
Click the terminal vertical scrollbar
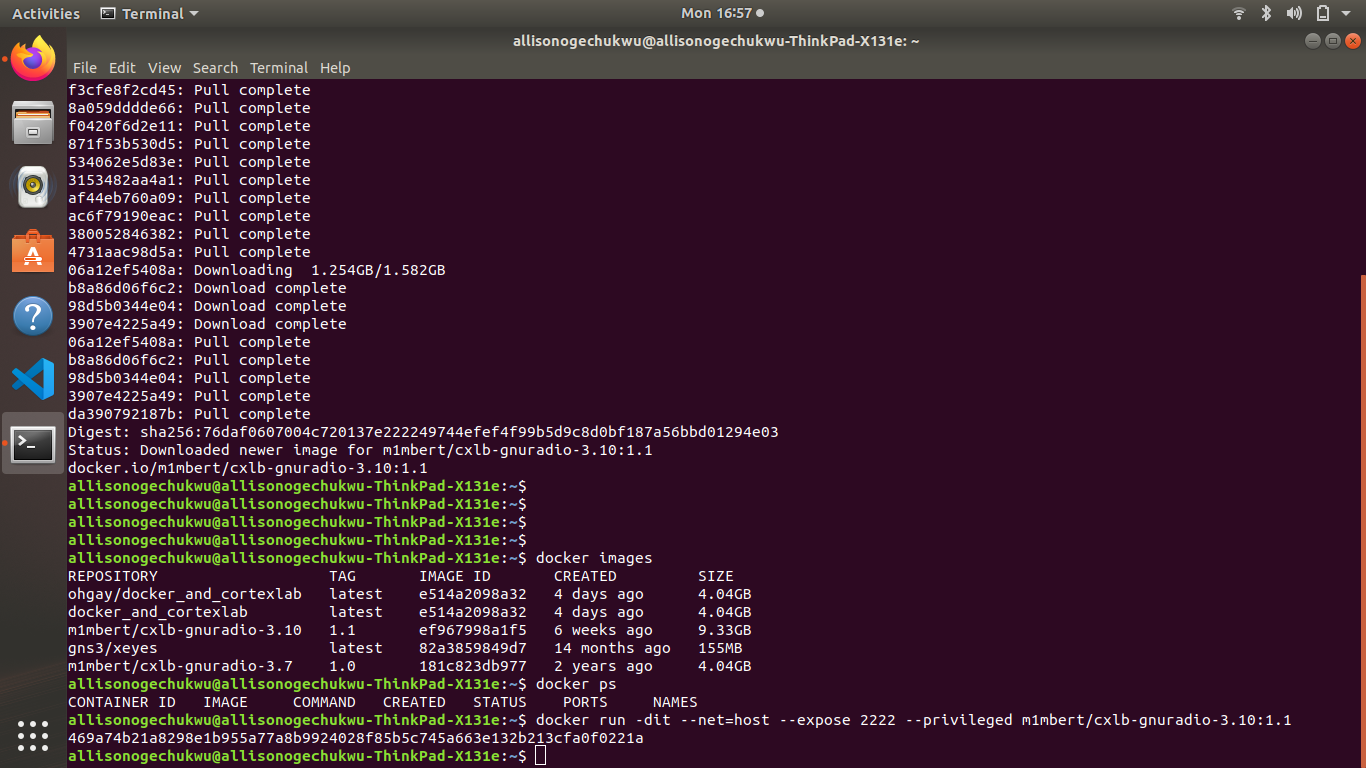(1361, 520)
